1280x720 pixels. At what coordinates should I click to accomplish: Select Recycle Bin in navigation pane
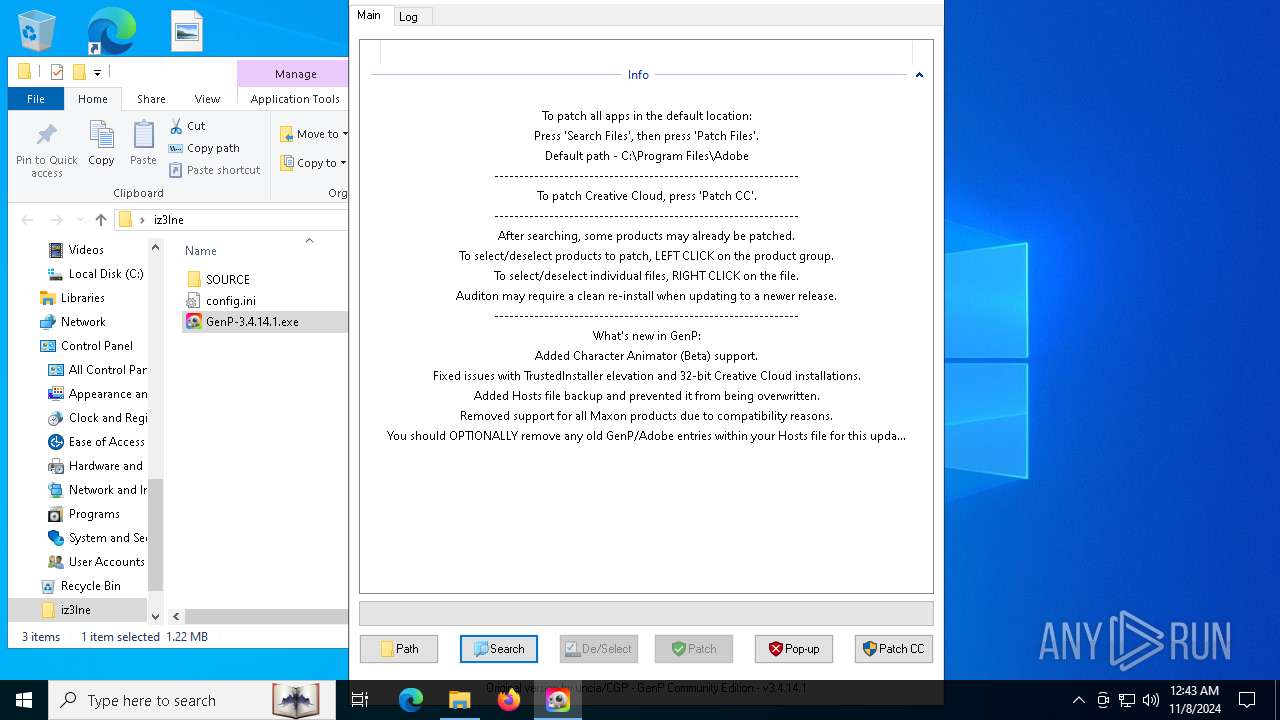[x=80, y=586]
